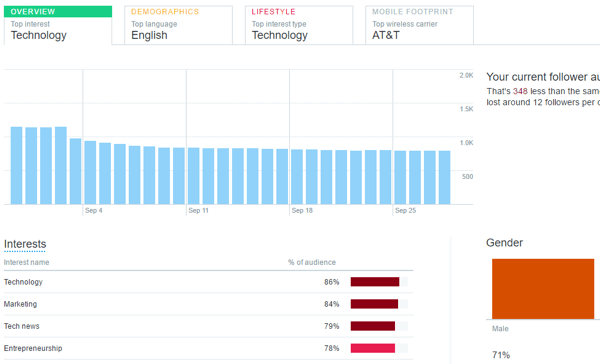Click the 'Interest name' column header
Viewport: 600px width, 364px height.
26,263
